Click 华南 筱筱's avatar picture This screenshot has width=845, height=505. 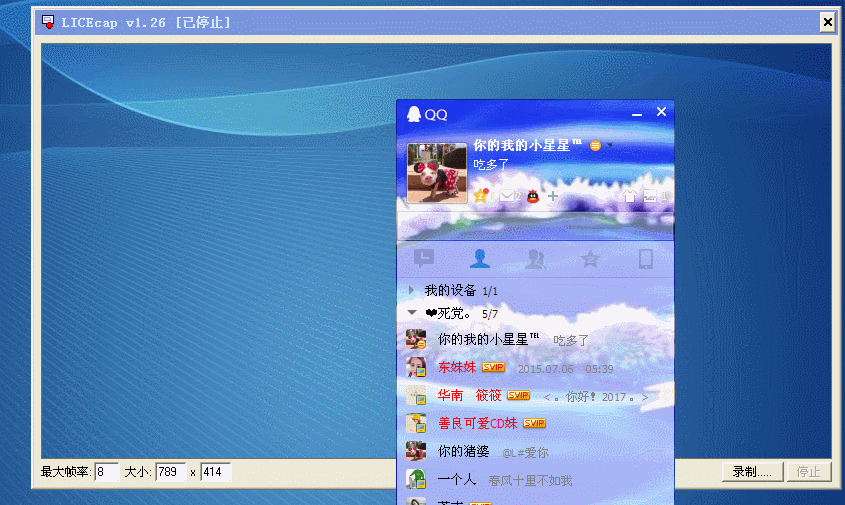tap(416, 395)
